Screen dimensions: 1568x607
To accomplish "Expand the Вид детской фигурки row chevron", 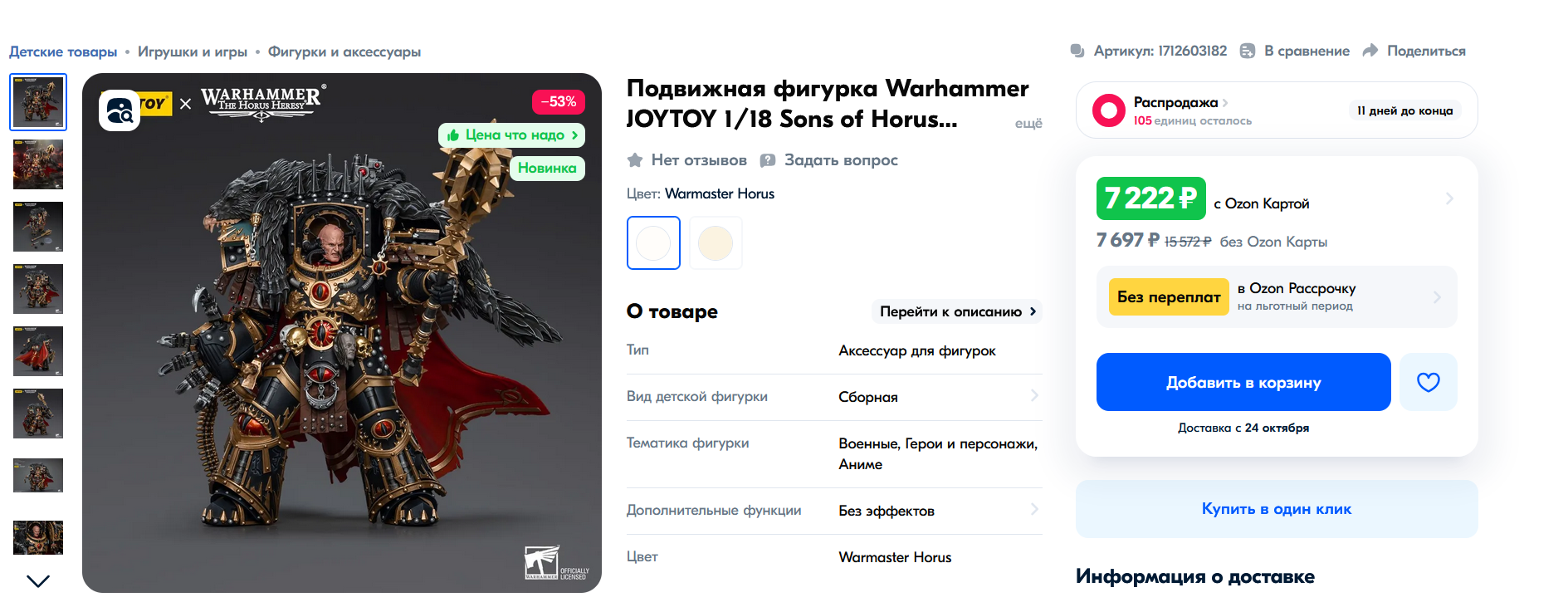I will pos(1034,395).
